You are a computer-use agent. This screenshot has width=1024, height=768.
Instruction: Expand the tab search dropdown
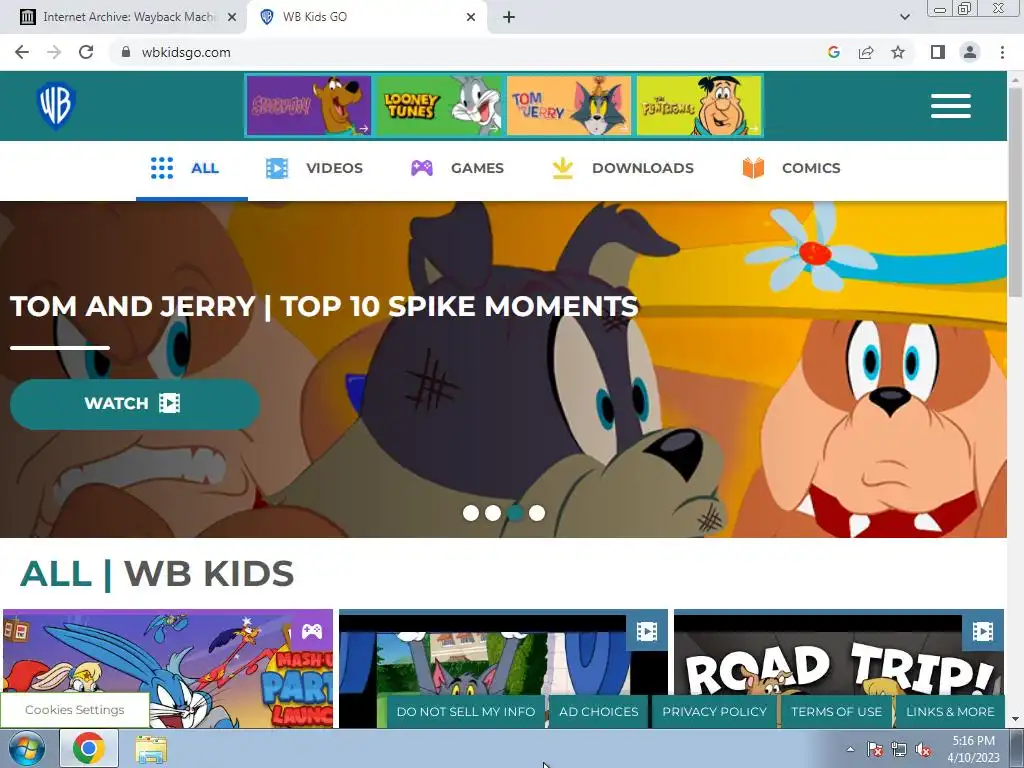(x=904, y=18)
